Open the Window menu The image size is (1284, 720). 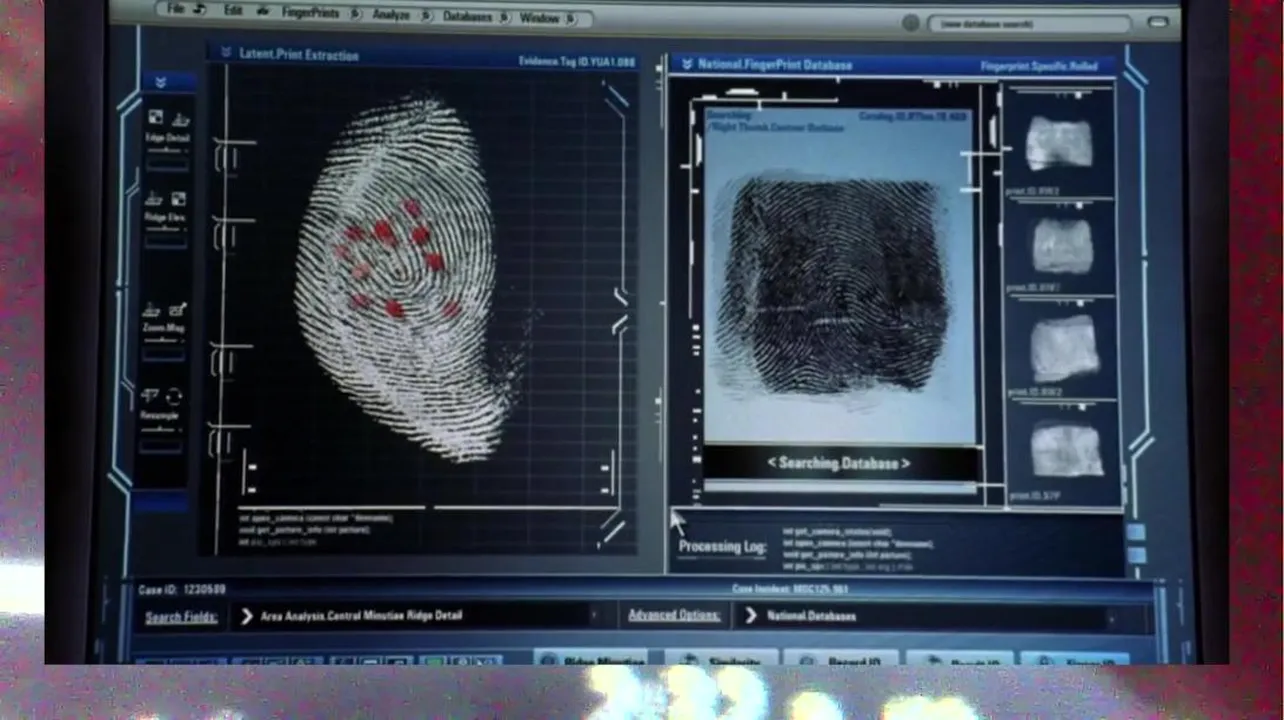(x=539, y=18)
